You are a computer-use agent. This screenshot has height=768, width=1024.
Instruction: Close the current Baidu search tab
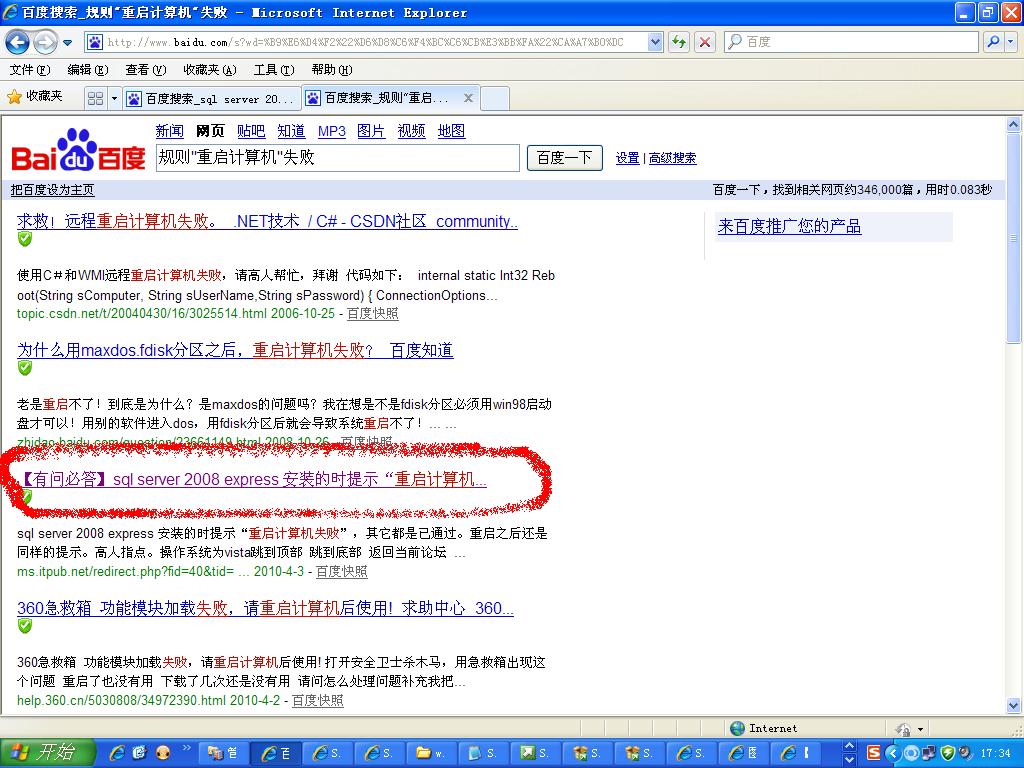[469, 98]
